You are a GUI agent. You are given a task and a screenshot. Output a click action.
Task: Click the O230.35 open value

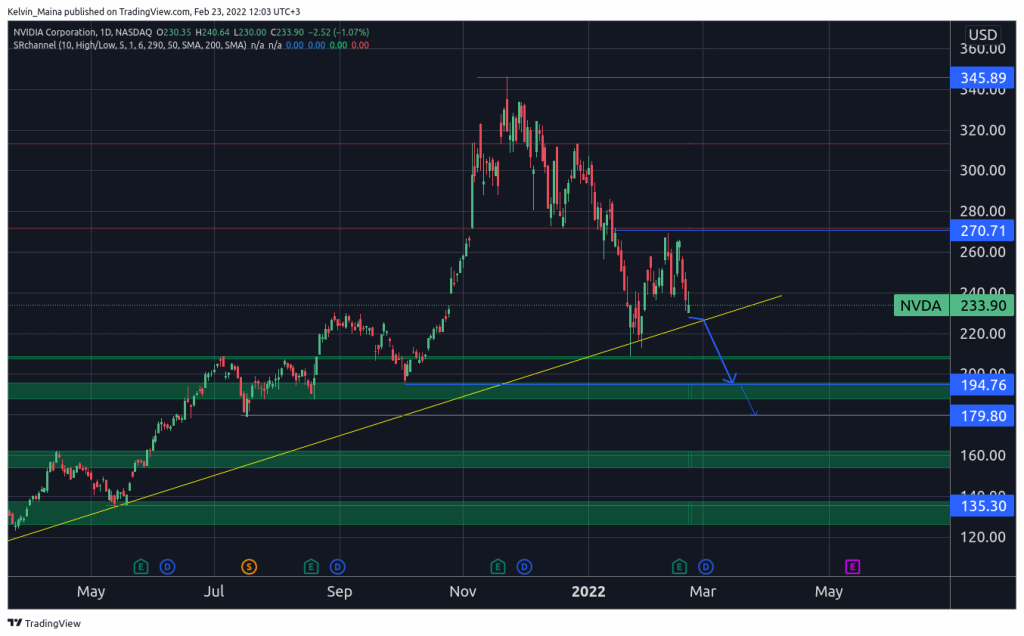[173, 32]
